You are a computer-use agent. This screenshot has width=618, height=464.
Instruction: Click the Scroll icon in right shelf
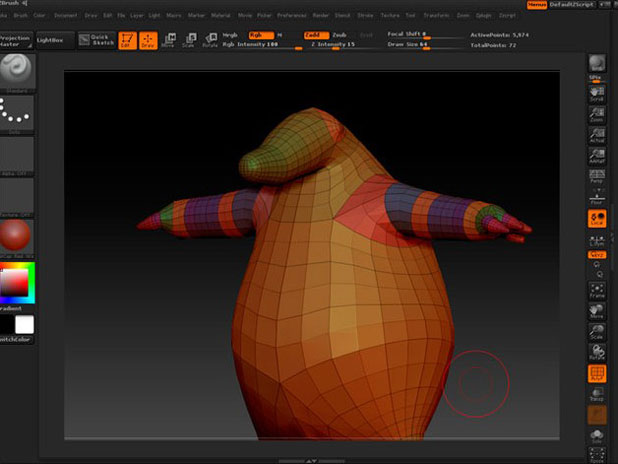coord(597,93)
